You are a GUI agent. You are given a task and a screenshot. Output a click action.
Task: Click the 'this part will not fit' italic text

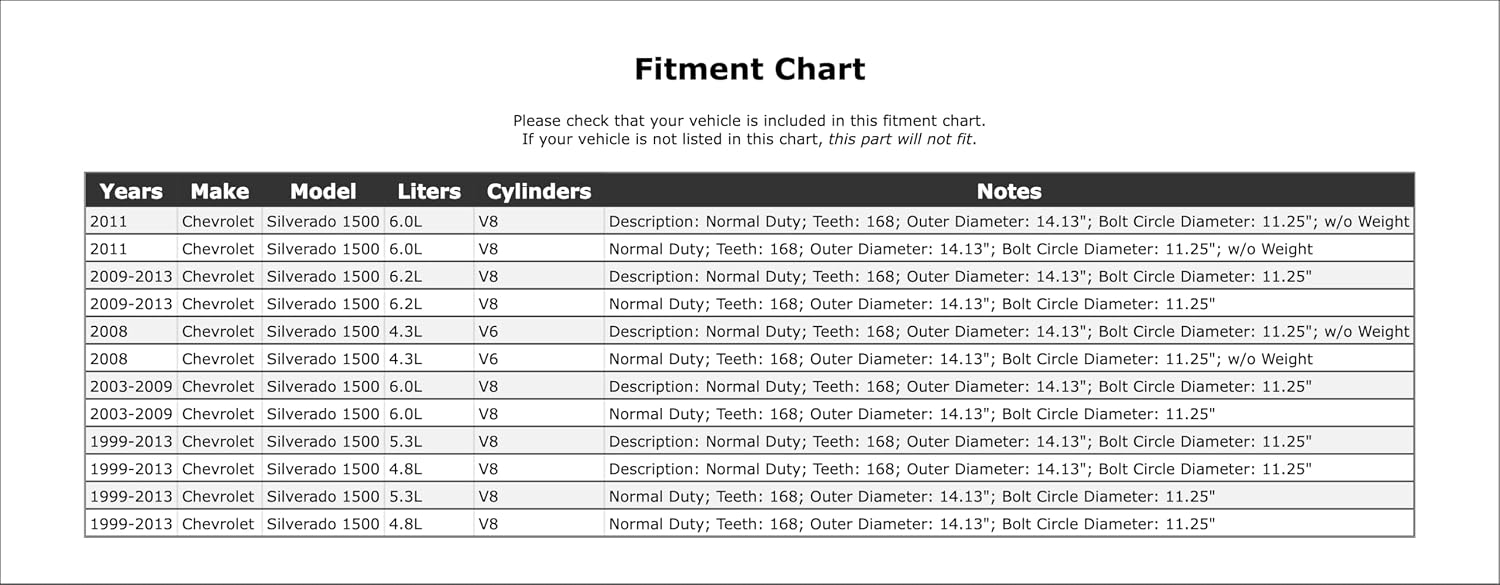point(900,139)
